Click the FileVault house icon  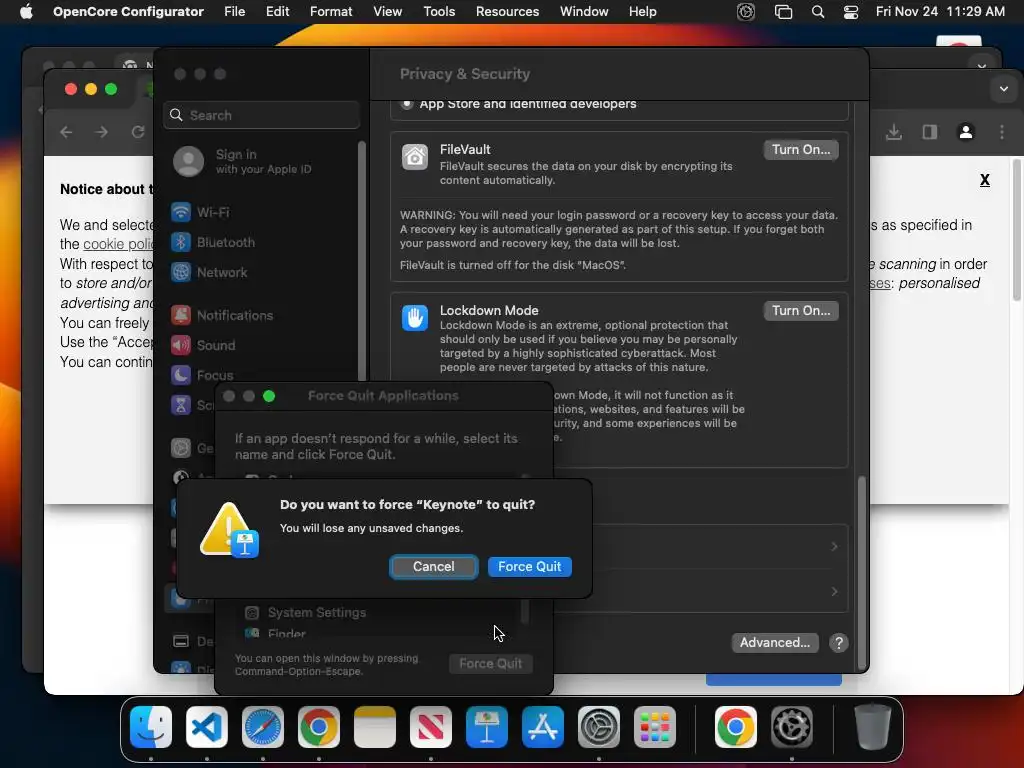click(415, 157)
